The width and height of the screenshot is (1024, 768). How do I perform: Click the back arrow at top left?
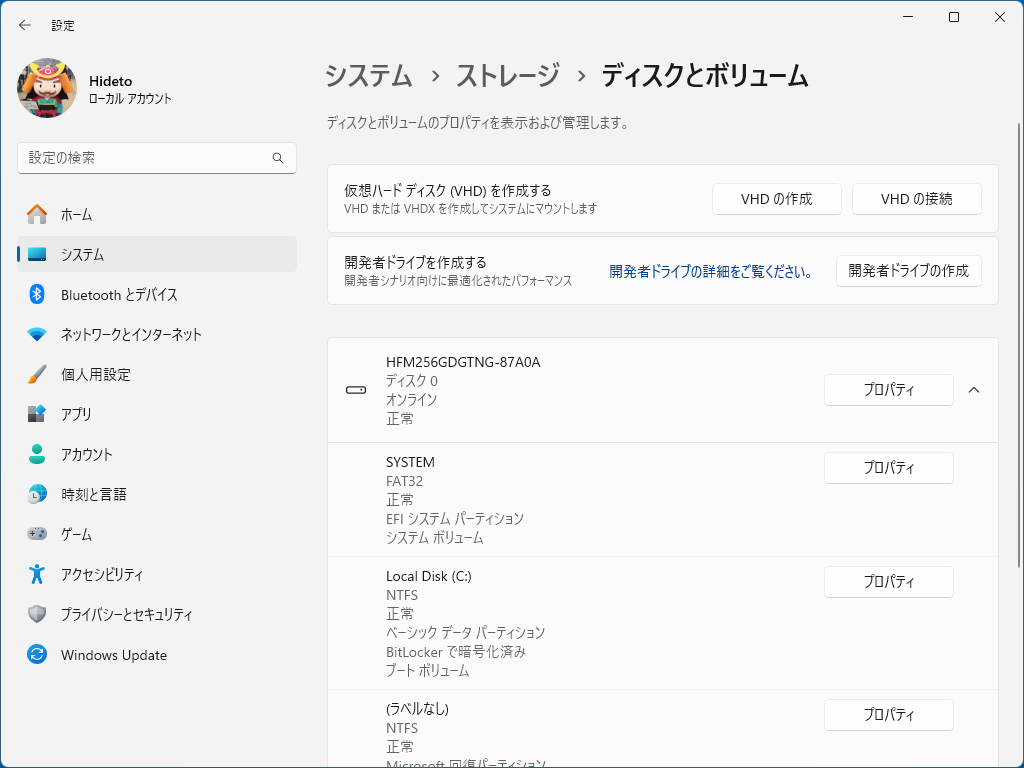(23, 25)
